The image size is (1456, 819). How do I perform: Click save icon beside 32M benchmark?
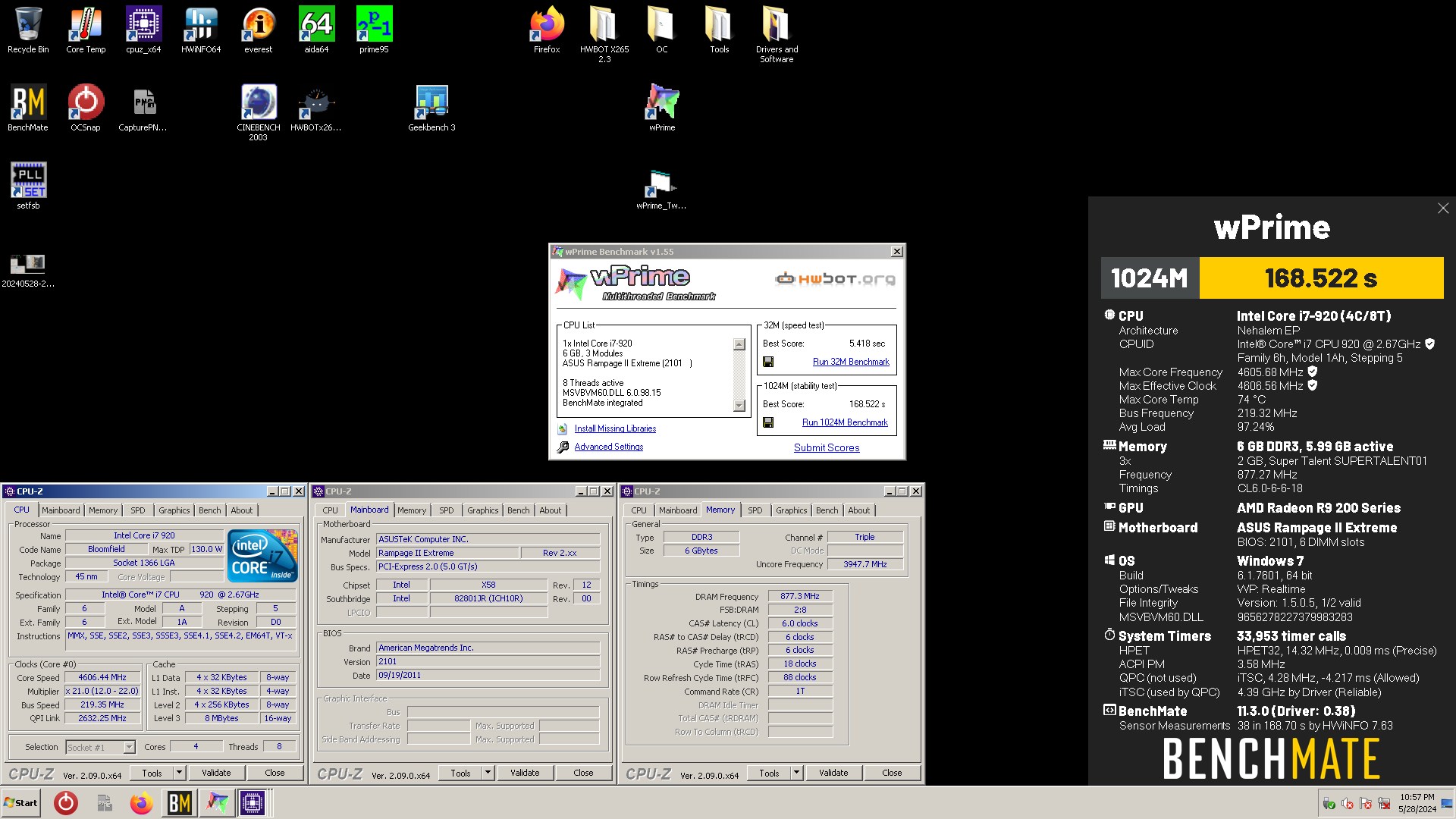(768, 362)
